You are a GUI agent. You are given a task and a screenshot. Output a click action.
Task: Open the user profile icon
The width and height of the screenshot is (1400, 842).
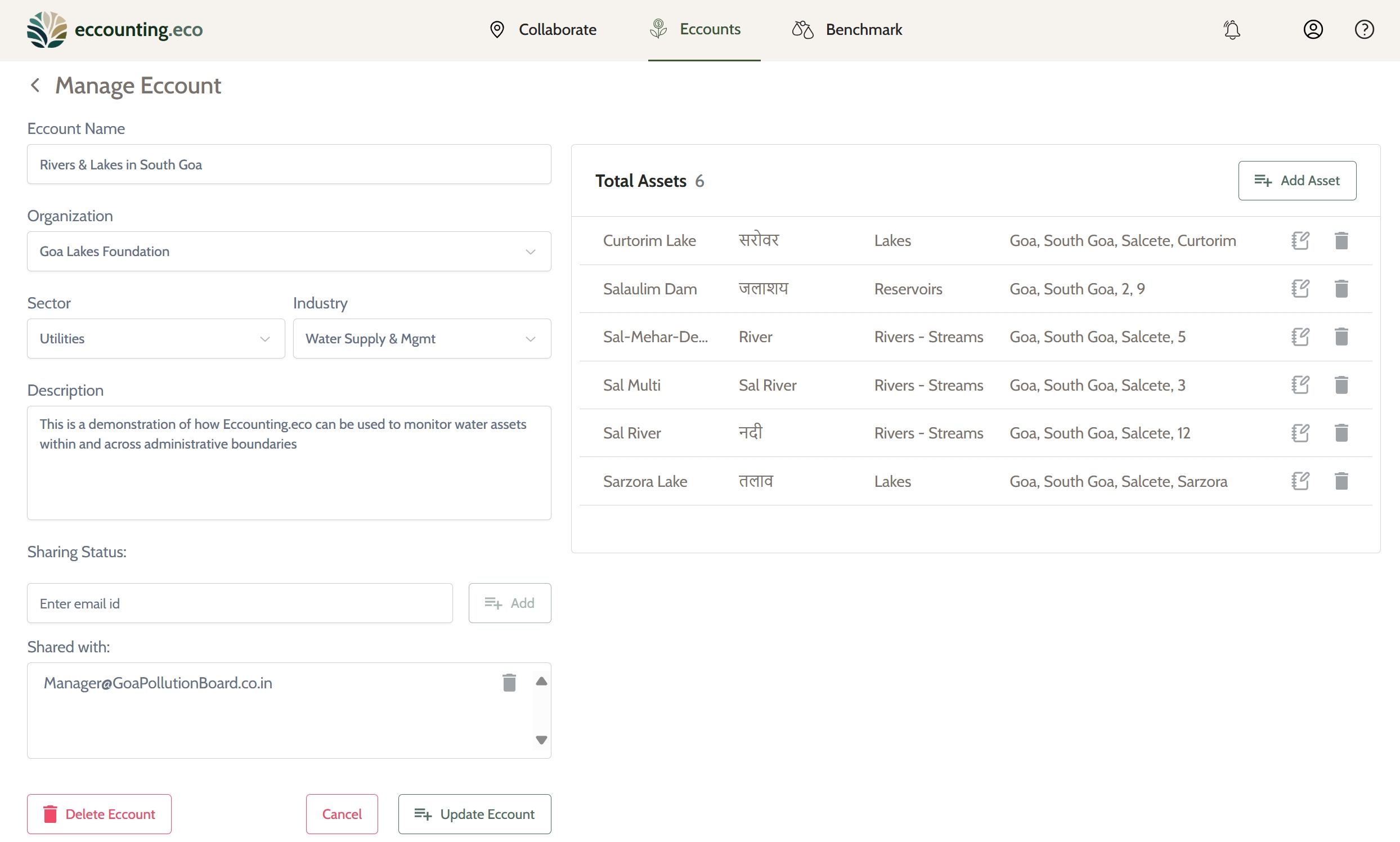[x=1313, y=29]
